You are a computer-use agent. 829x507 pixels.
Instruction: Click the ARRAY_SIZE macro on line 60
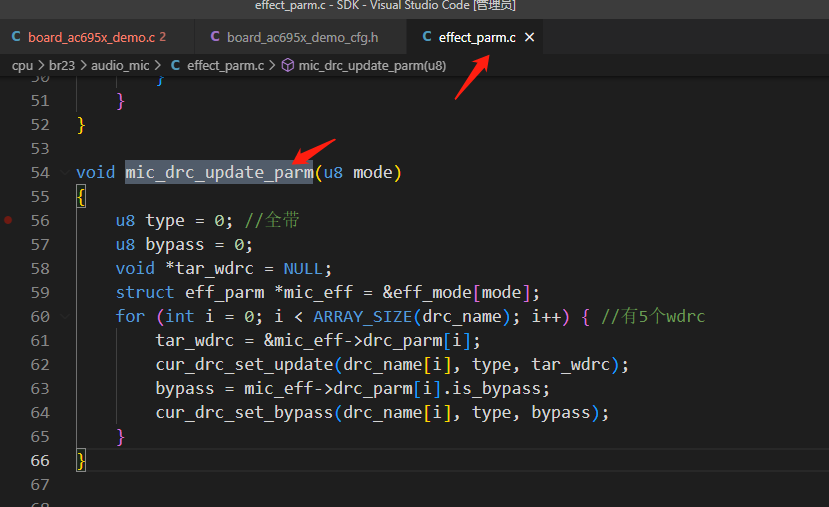(363, 316)
